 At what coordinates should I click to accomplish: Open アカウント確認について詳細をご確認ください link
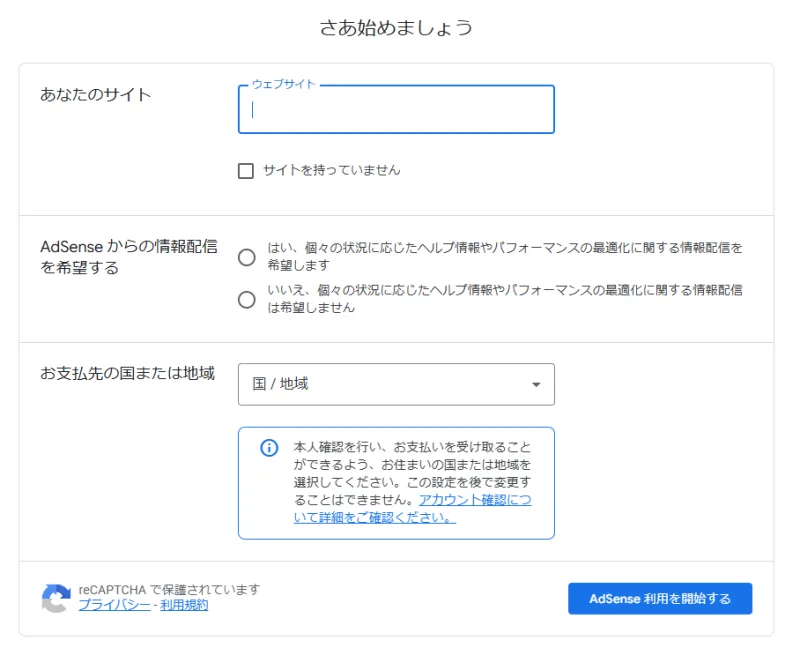coord(412,509)
